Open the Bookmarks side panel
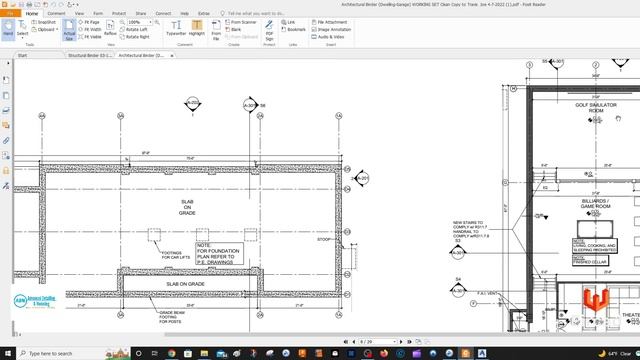The height and width of the screenshot is (360, 640). [6, 80]
